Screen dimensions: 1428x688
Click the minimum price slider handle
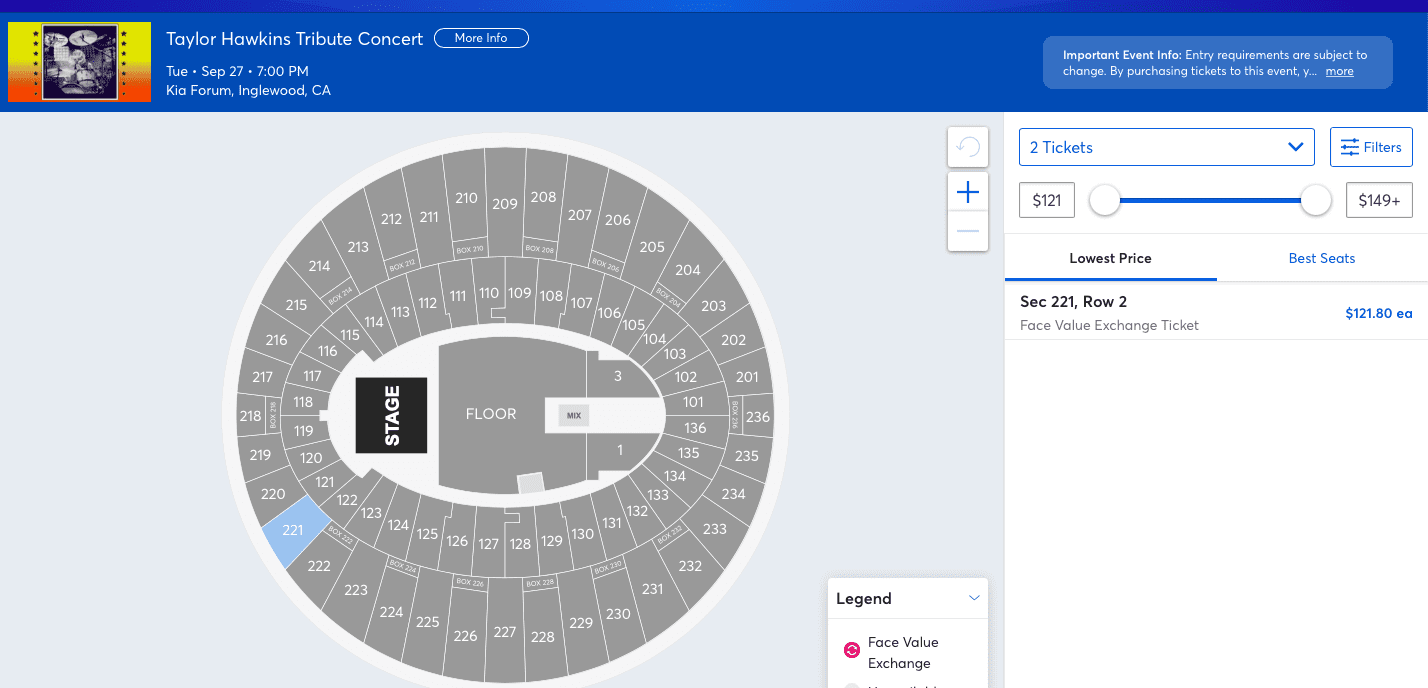tap(1105, 200)
